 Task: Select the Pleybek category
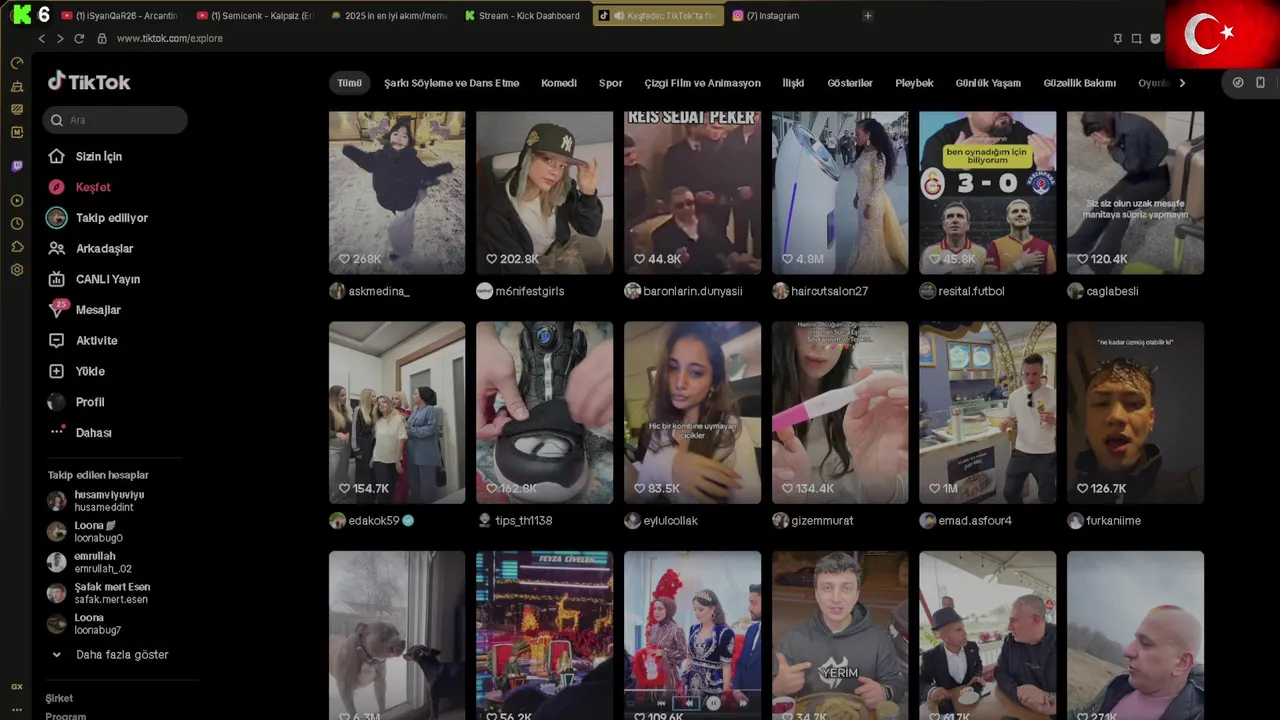pos(914,83)
